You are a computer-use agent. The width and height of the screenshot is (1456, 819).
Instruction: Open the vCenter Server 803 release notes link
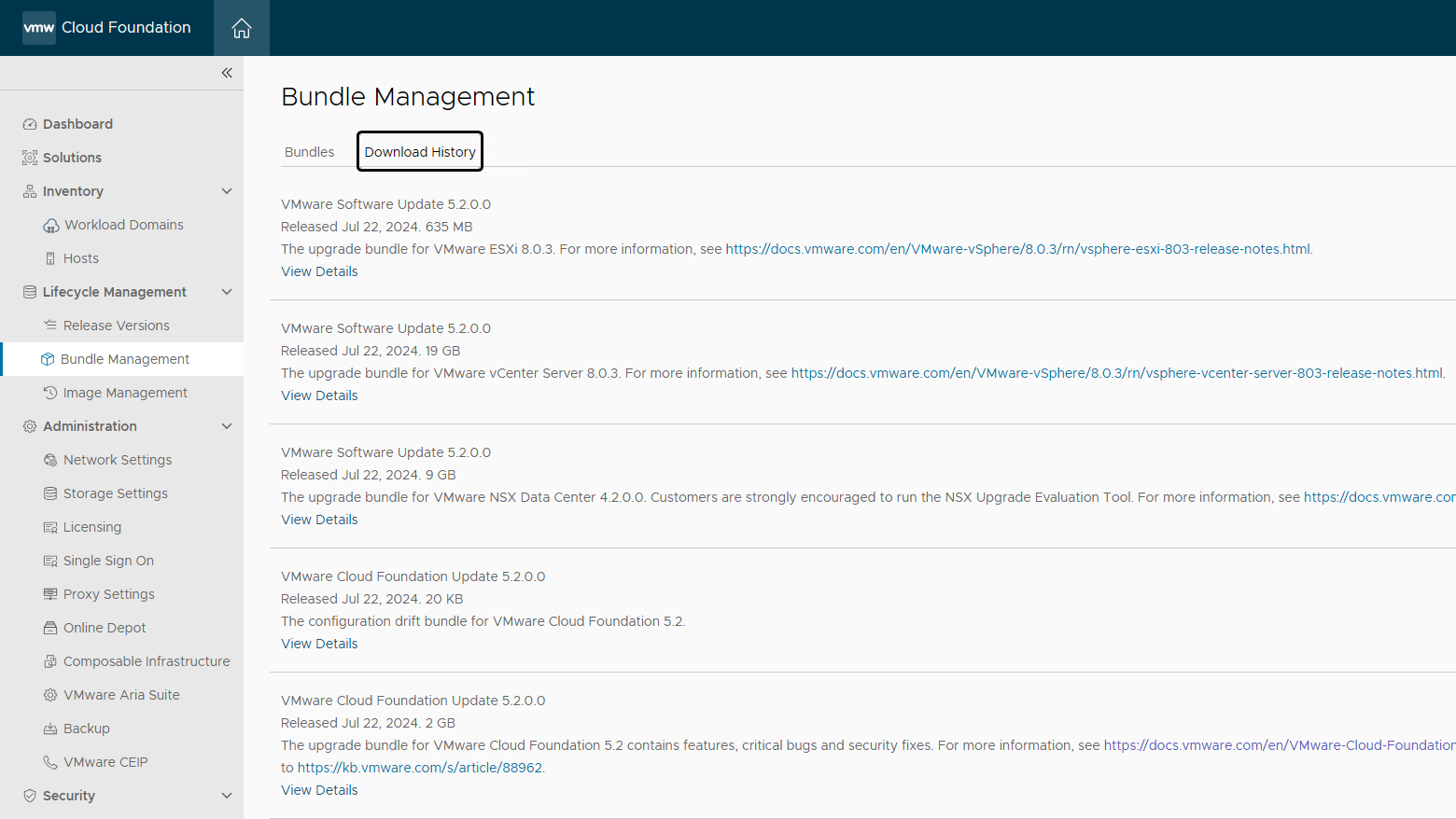coord(1116,373)
